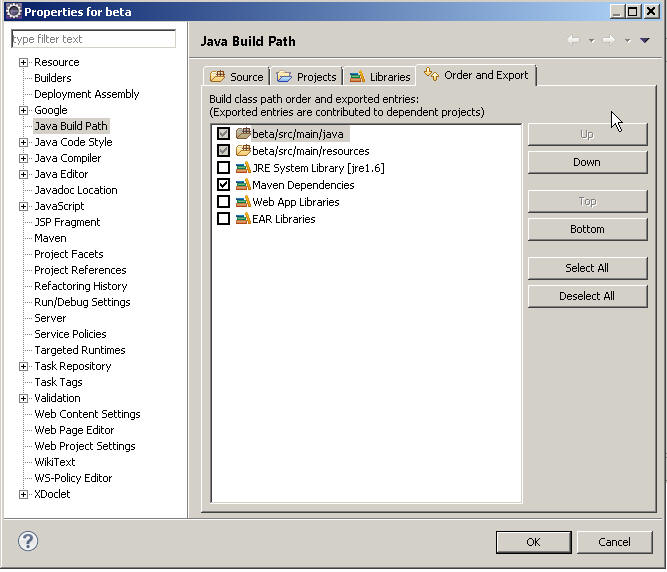Expand the JavaScript node
The height and width of the screenshot is (572, 667).
(23, 207)
